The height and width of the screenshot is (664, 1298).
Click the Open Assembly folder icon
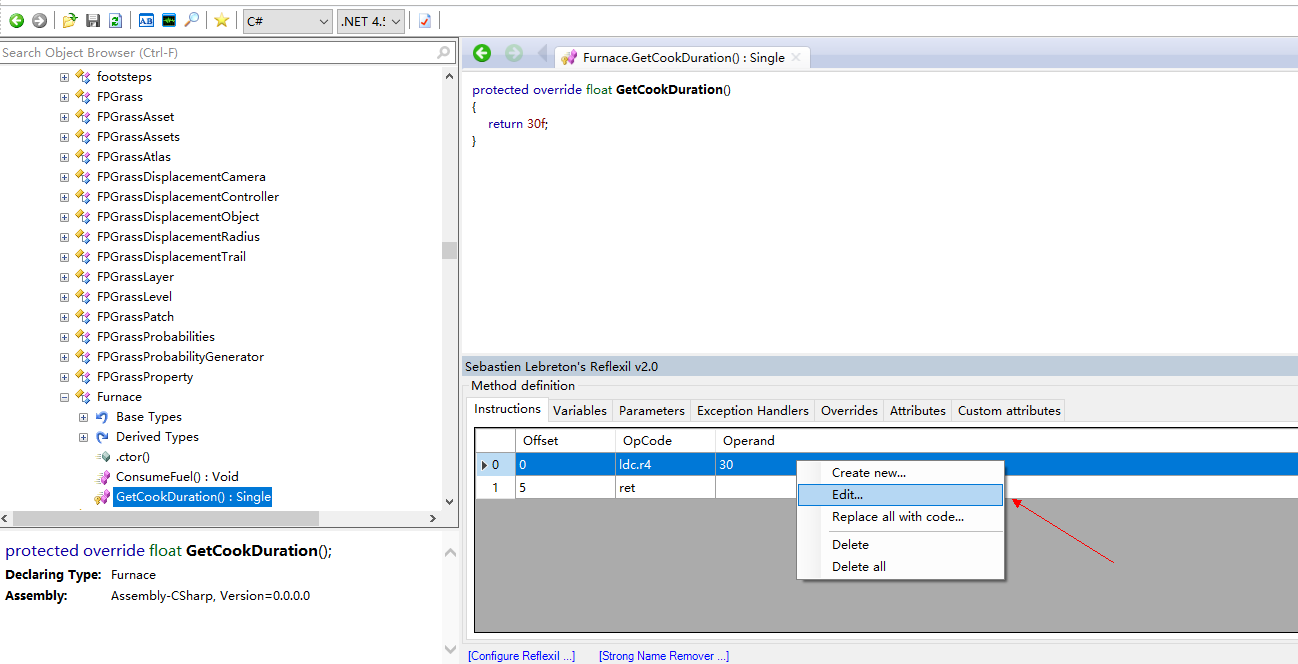69,20
